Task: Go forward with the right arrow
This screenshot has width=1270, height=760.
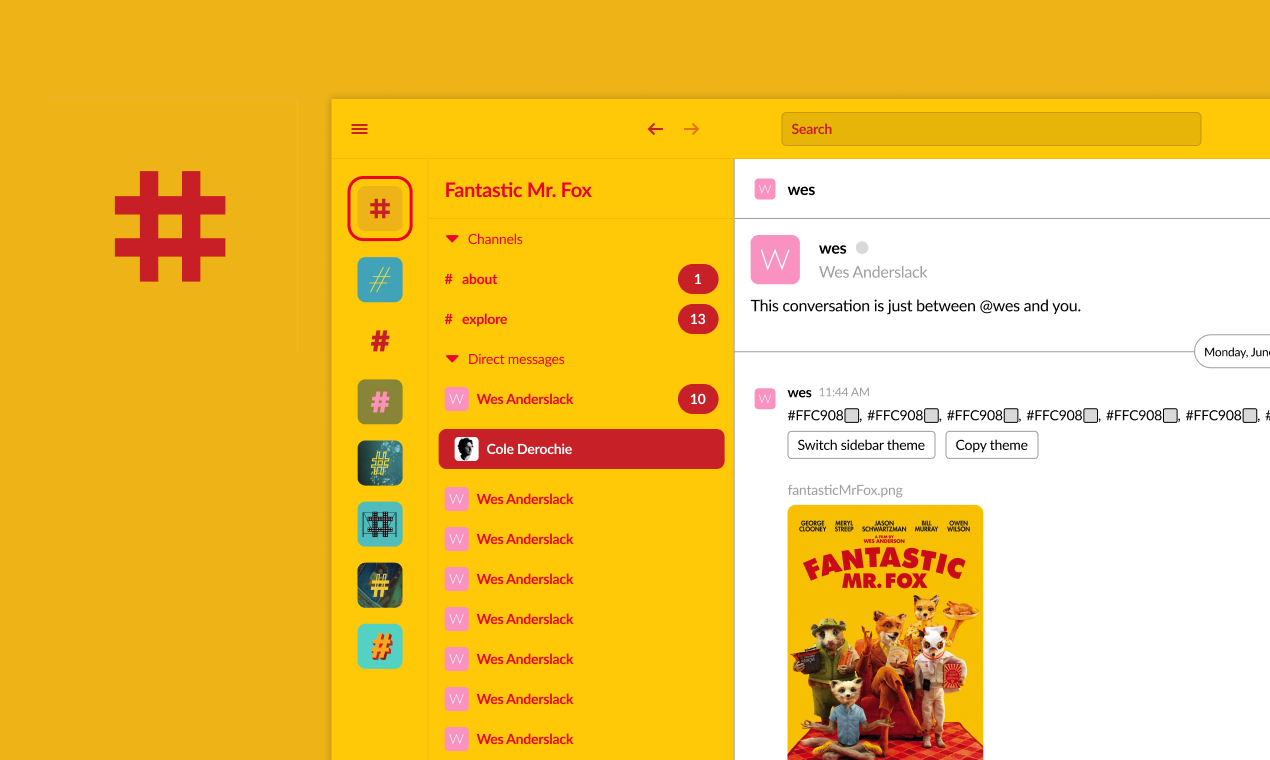Action: tap(691, 129)
